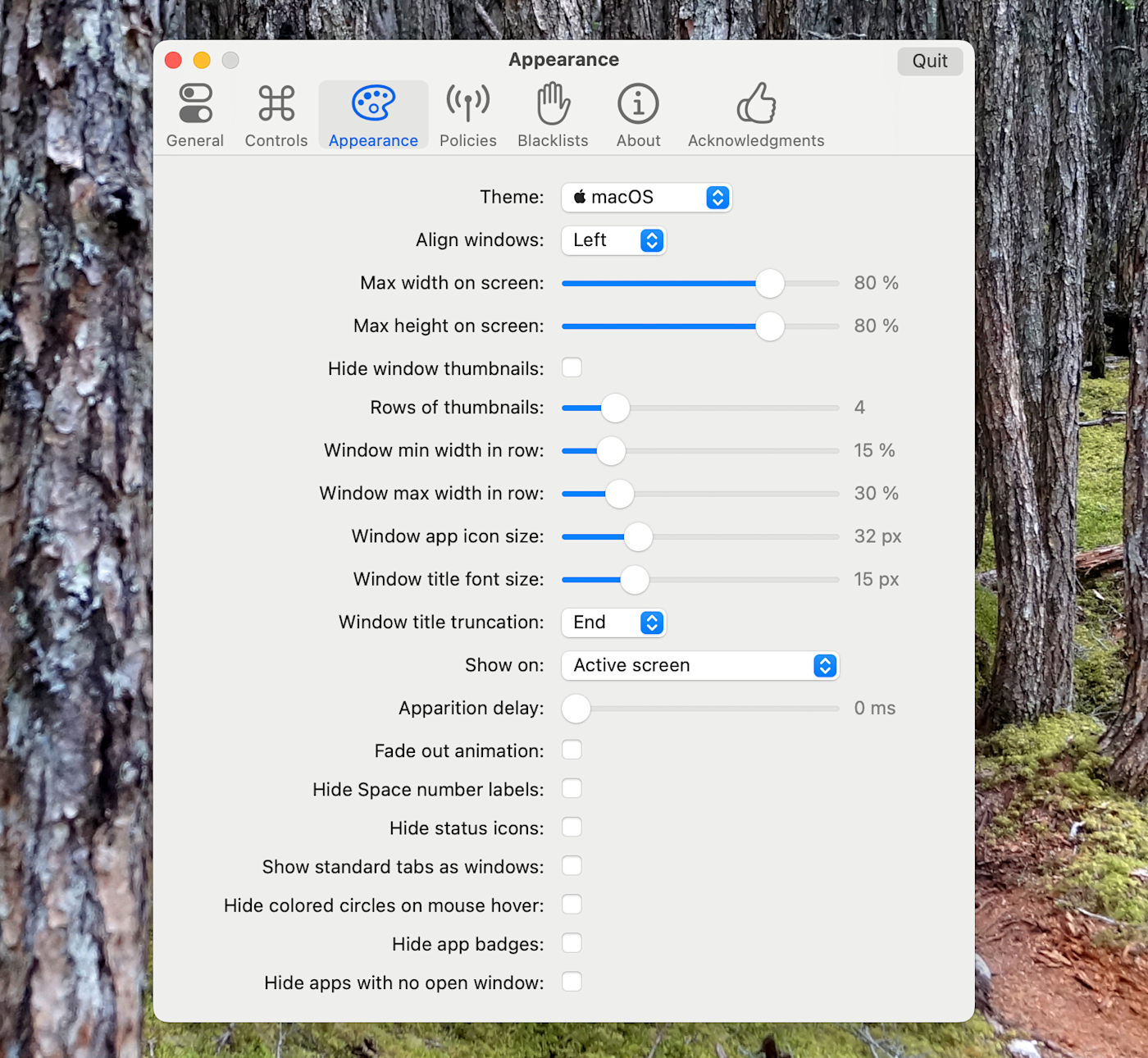Click the Window title font size slider
1148x1058 pixels.
[700, 580]
